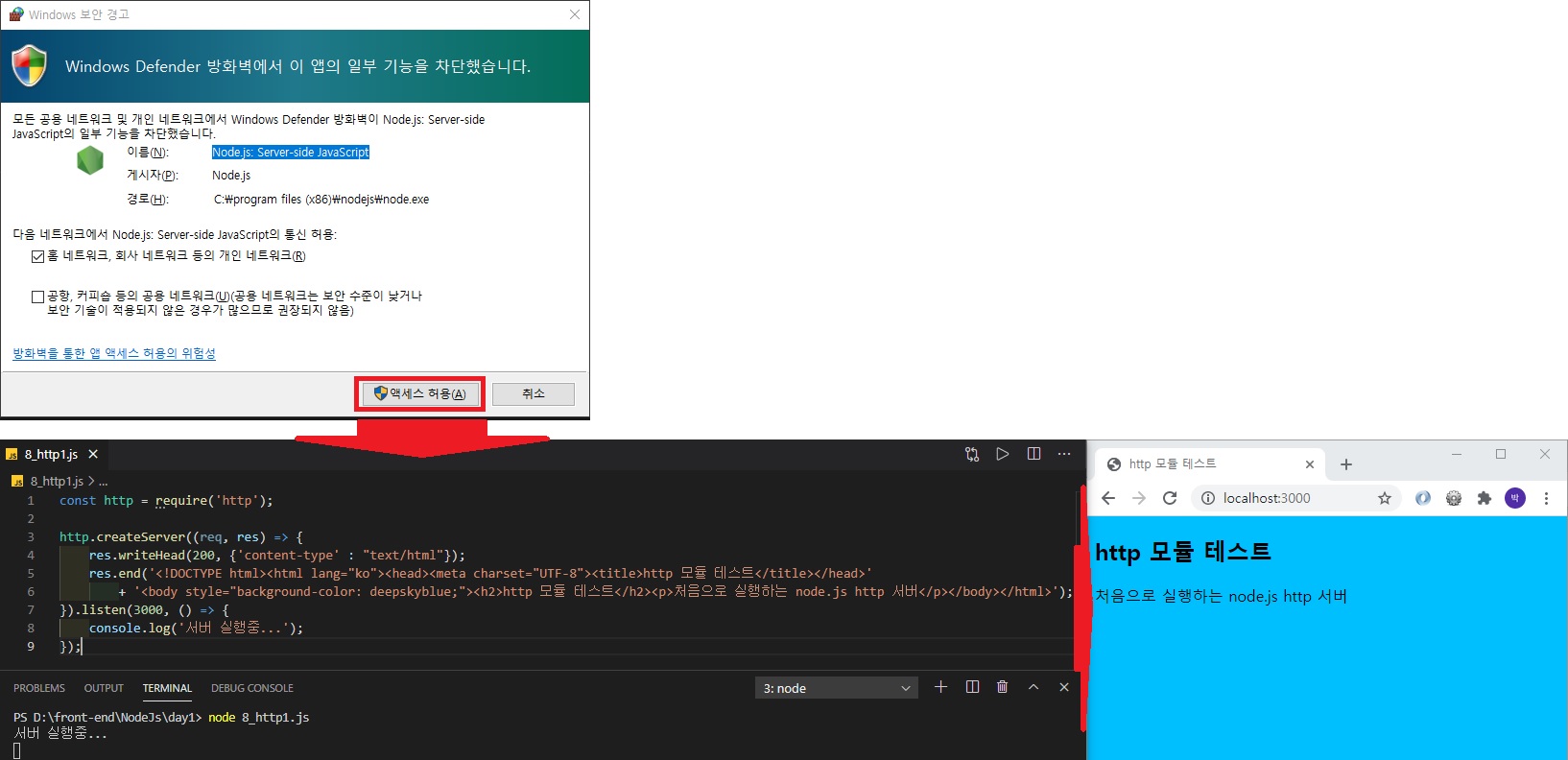
Task: Close the 8_http1.js editor tab
Action: tap(93, 454)
